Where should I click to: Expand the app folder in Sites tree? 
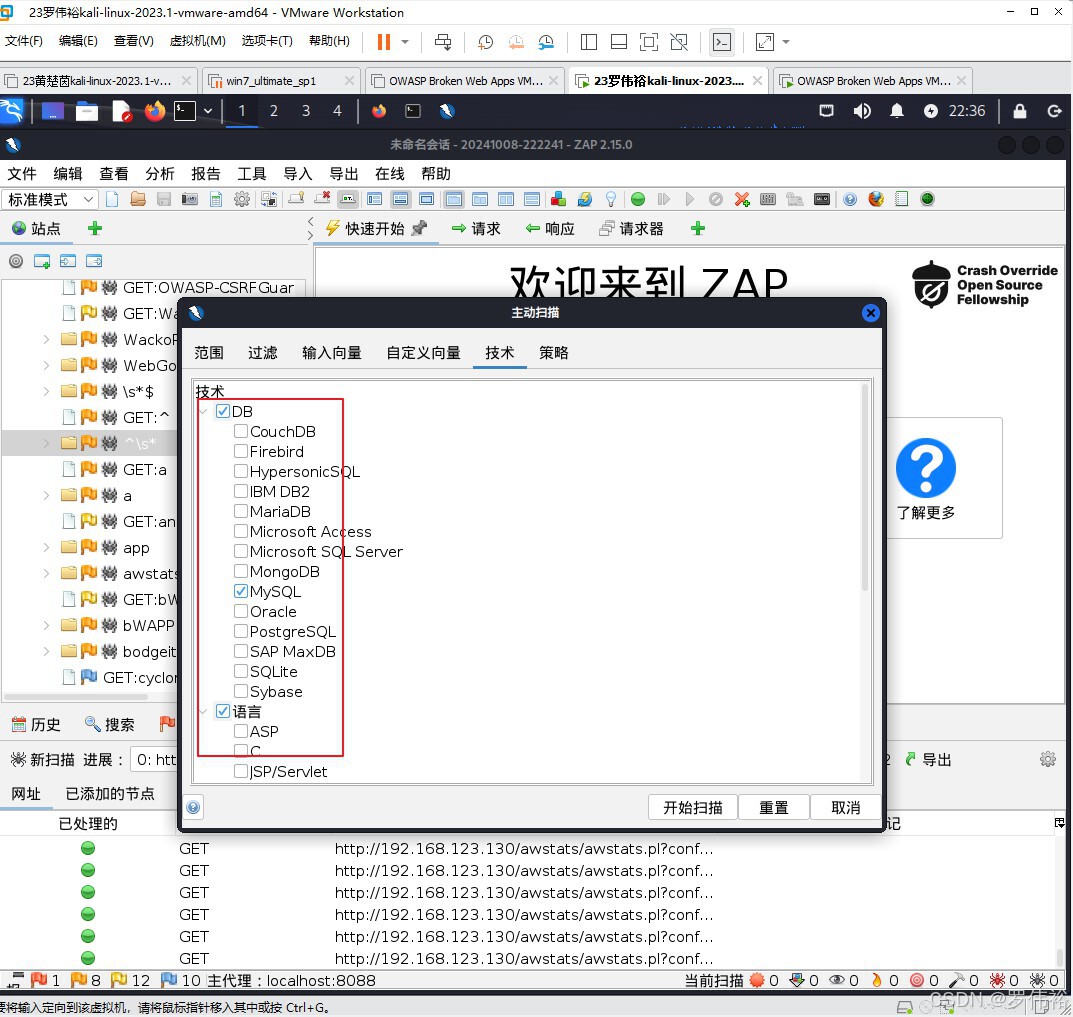click(46, 548)
